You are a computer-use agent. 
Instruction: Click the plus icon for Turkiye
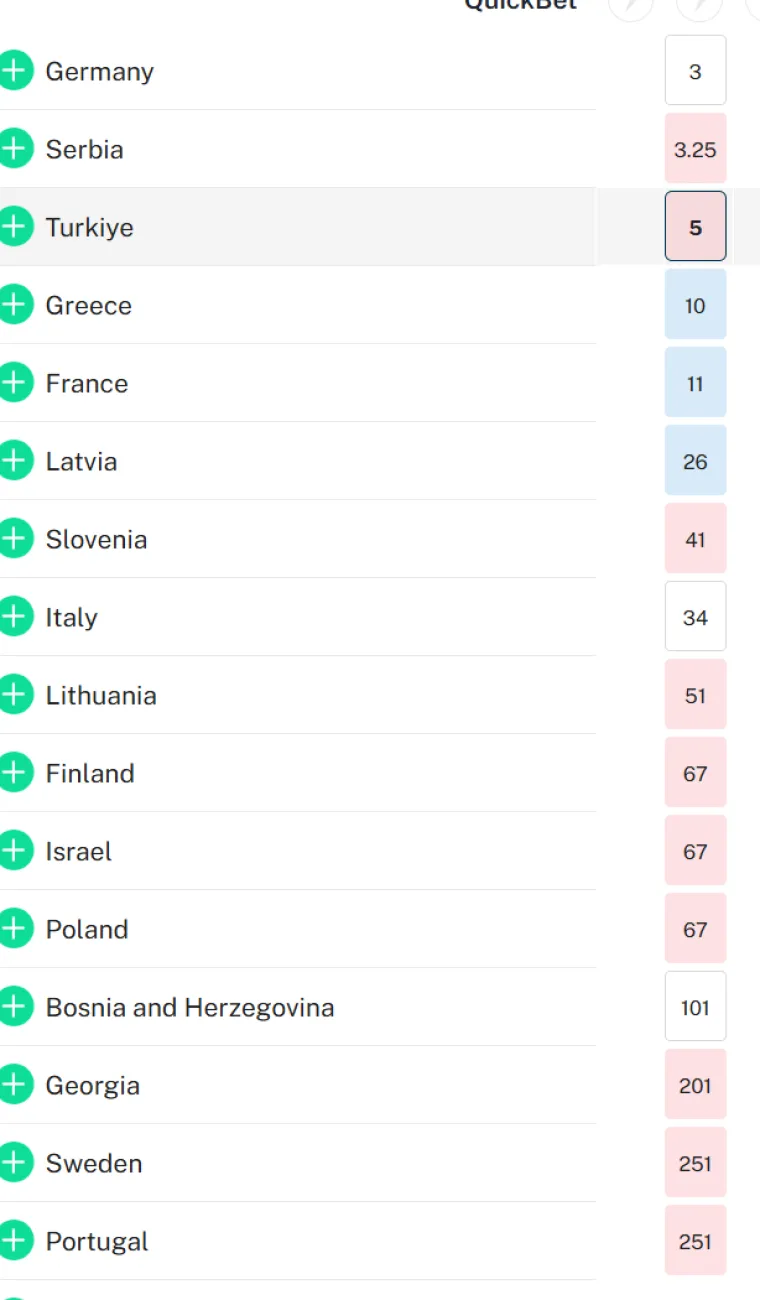click(x=16, y=226)
